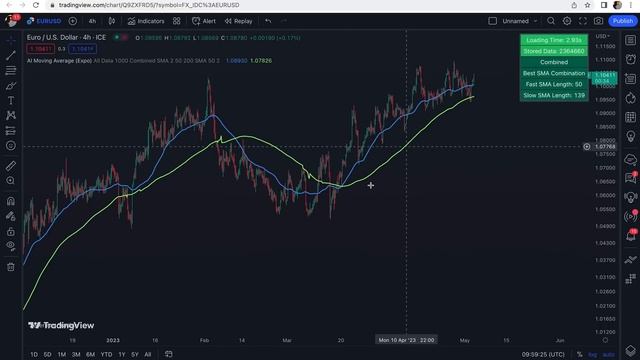Click the Best SMA Combination table cell

click(554, 73)
